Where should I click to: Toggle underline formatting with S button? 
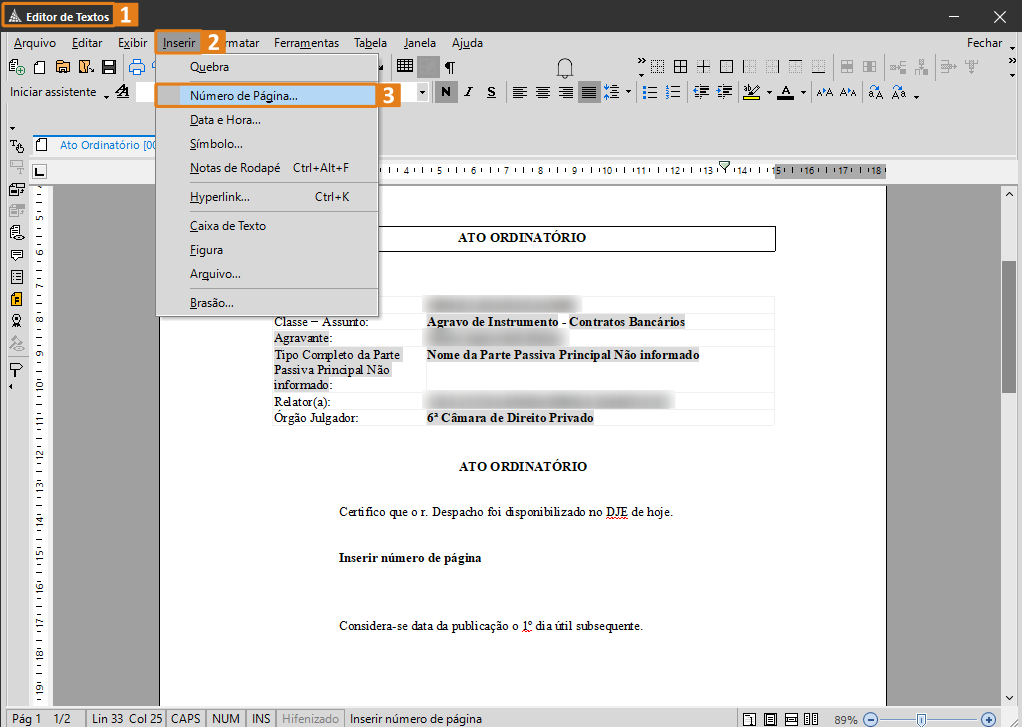(x=491, y=92)
